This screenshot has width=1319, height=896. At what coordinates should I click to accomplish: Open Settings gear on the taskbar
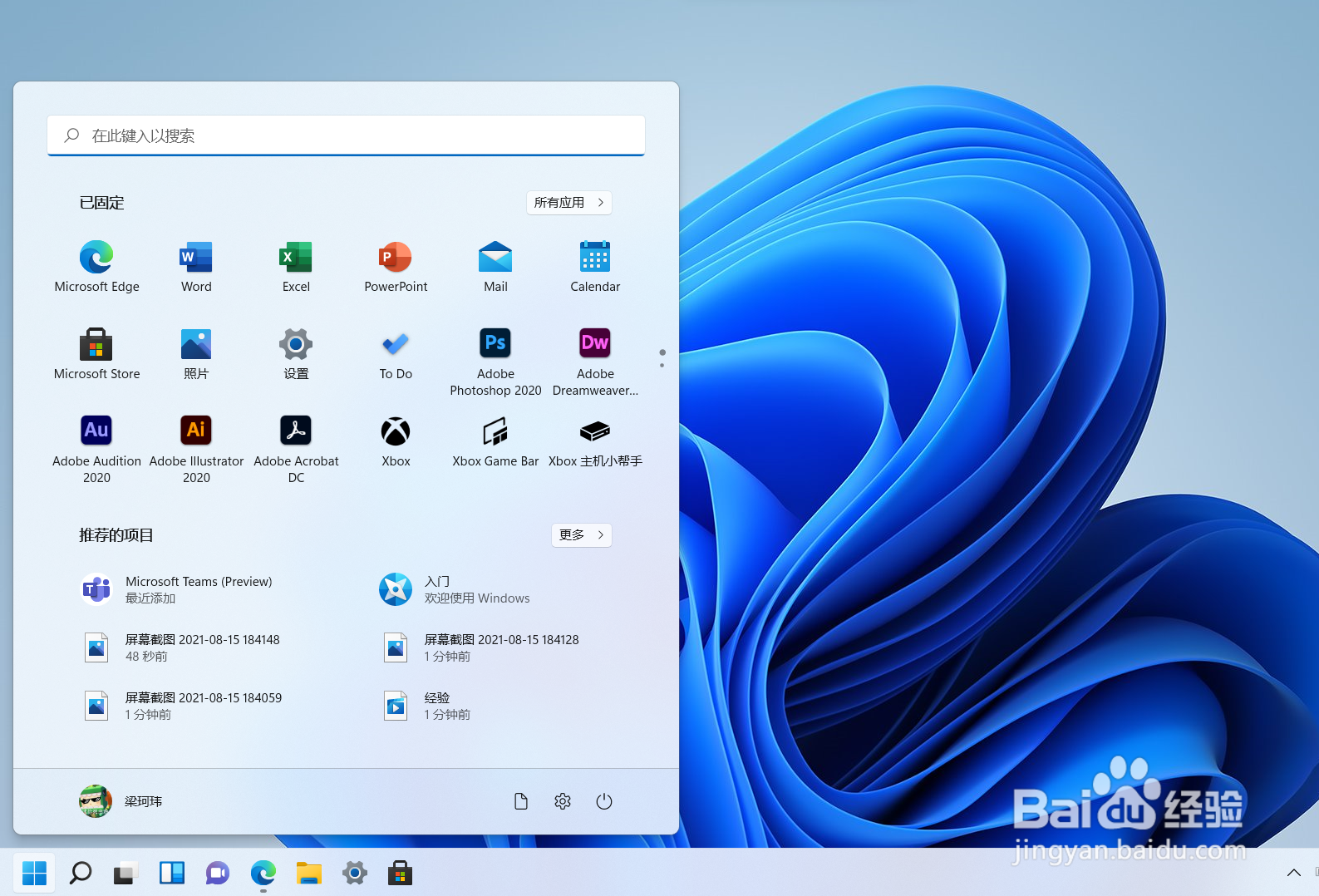pyautogui.click(x=355, y=873)
